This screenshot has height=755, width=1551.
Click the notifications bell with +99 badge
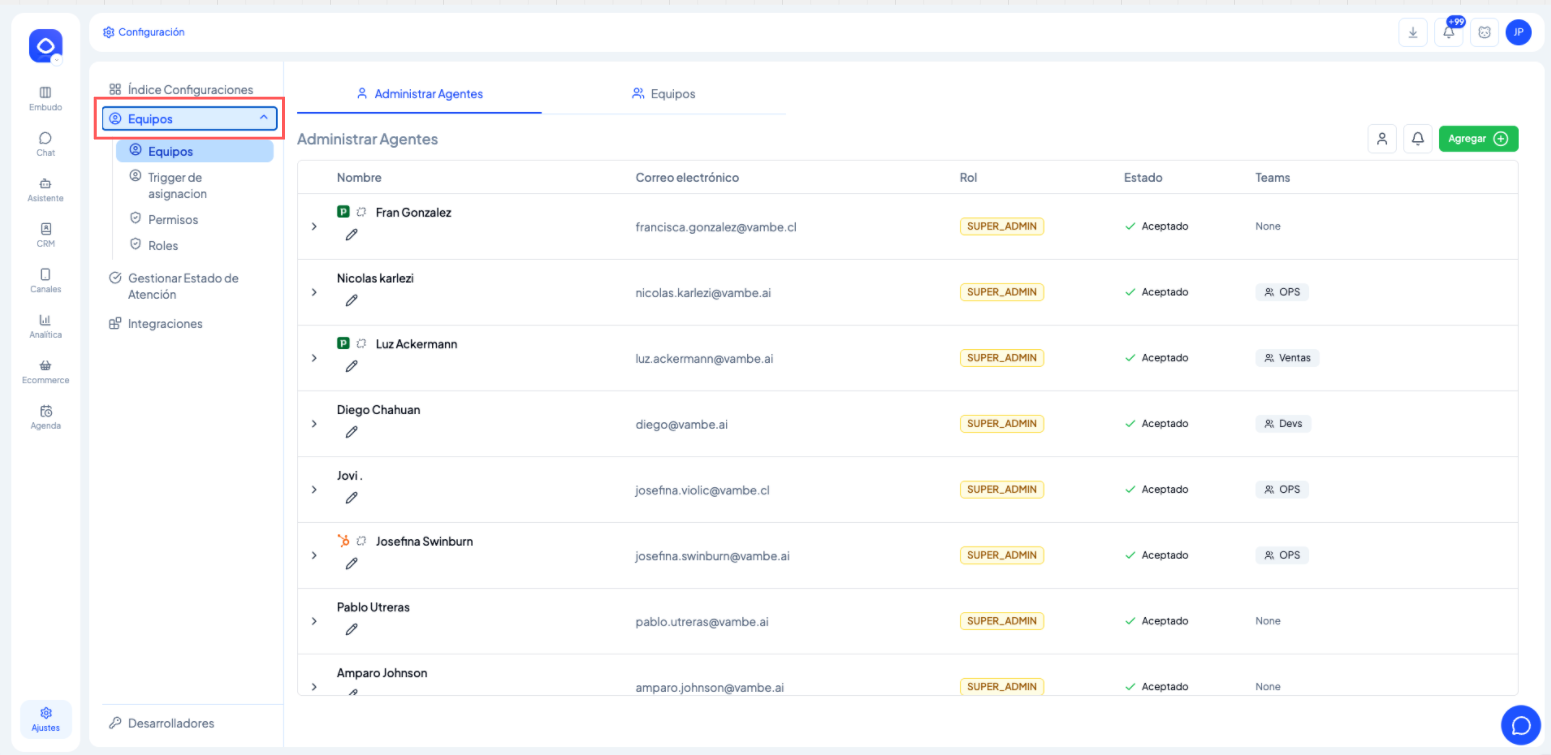pyautogui.click(x=1448, y=33)
